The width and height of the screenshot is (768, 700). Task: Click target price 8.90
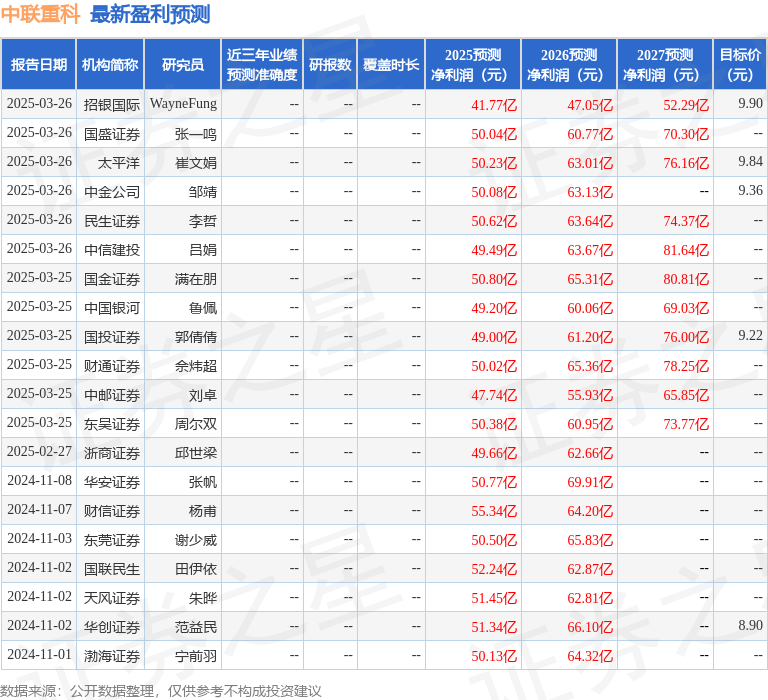(x=750, y=625)
